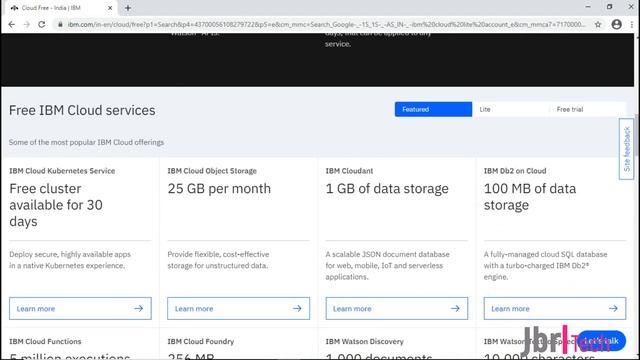640x360 pixels.
Task: Click the IBM Cloud Functions card title
Action: 45,341
